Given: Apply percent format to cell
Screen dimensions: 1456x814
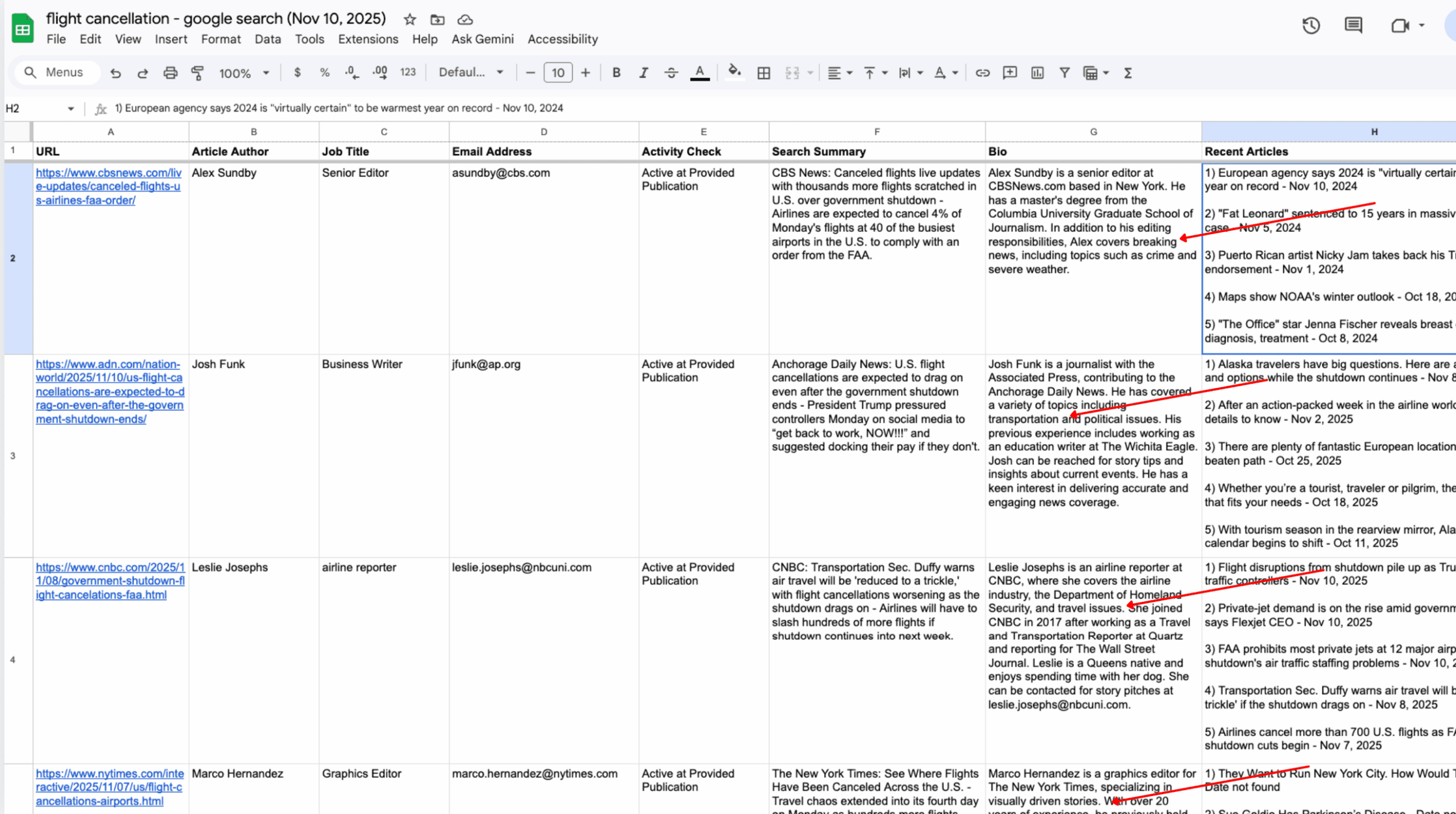Looking at the screenshot, I should (x=325, y=73).
